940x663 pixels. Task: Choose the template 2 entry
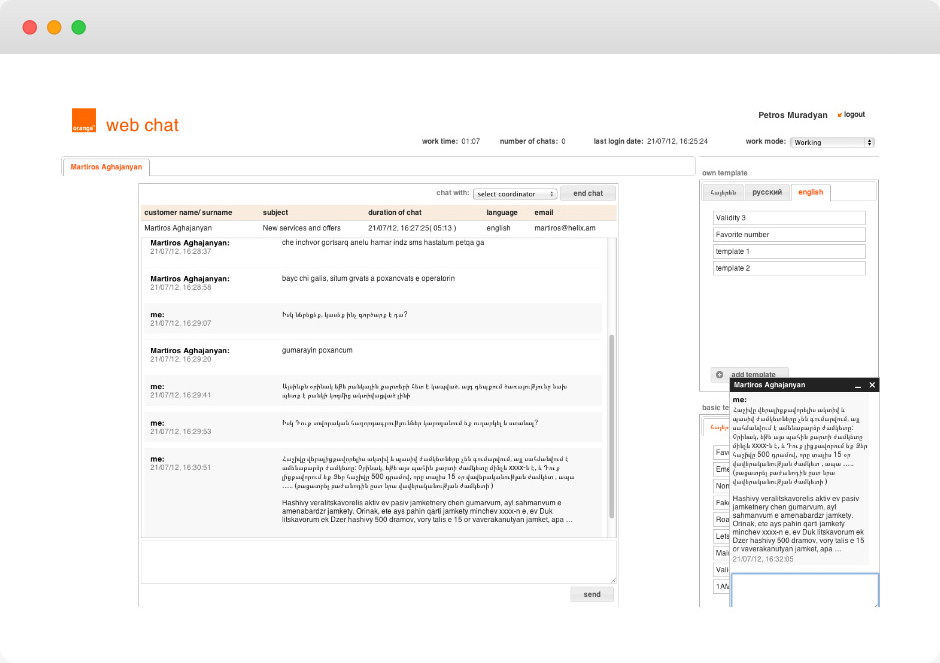pos(789,268)
